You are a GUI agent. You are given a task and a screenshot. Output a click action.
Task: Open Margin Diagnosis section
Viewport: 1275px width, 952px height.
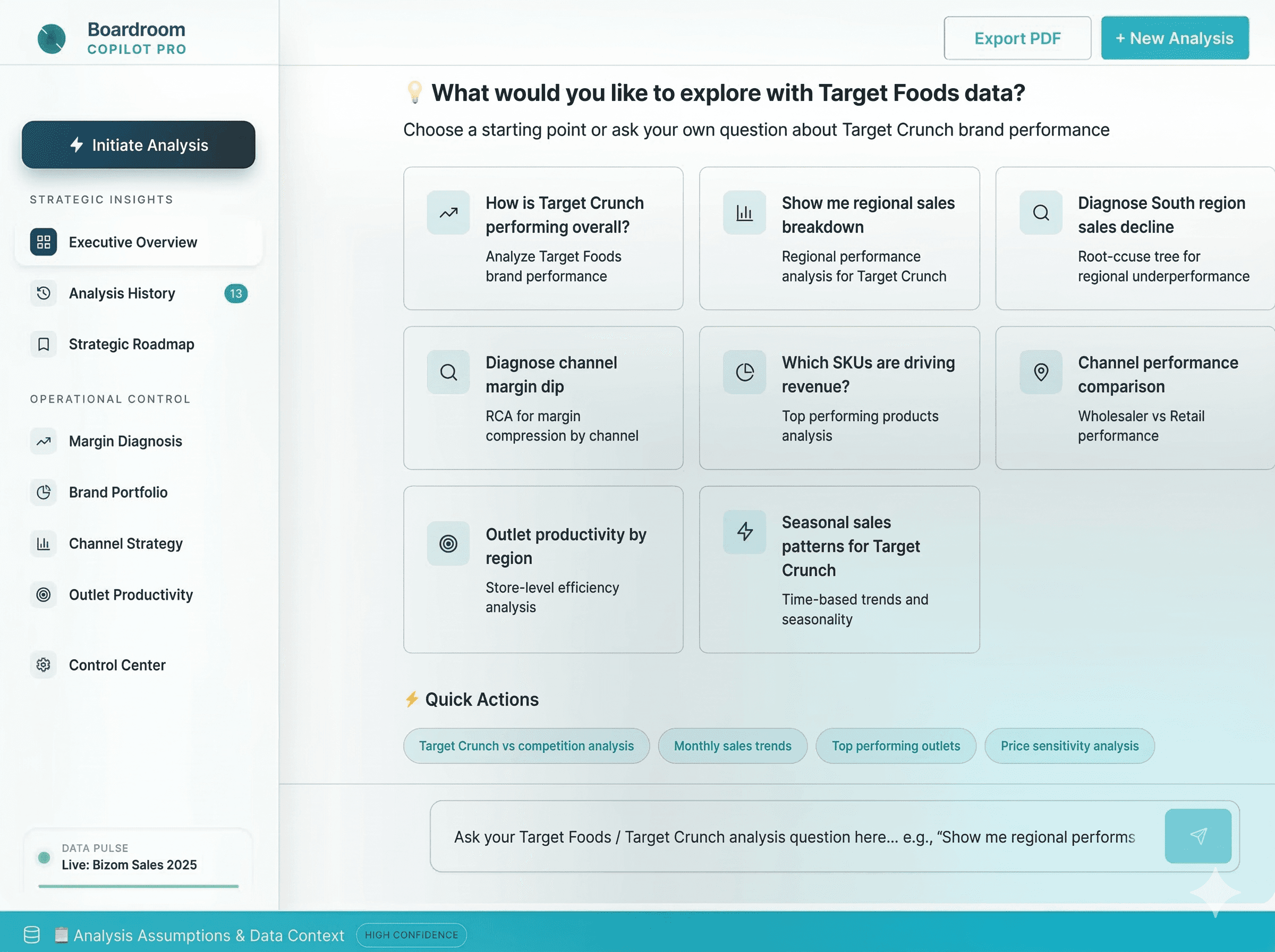[x=125, y=441]
